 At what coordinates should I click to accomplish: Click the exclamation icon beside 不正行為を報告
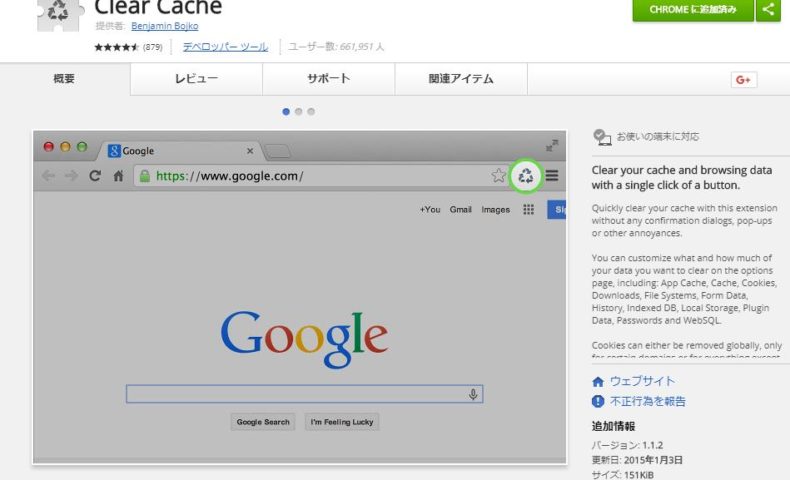coord(598,401)
